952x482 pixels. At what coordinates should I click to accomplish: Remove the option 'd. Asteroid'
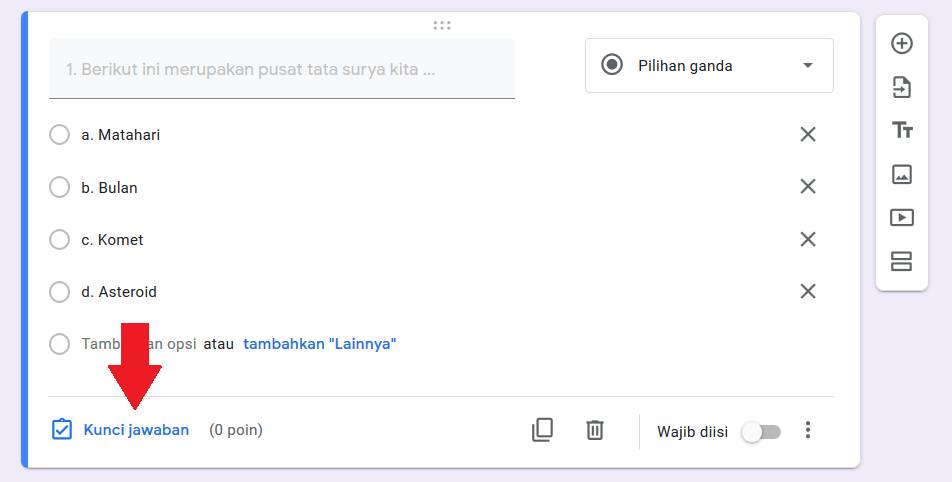[808, 291]
